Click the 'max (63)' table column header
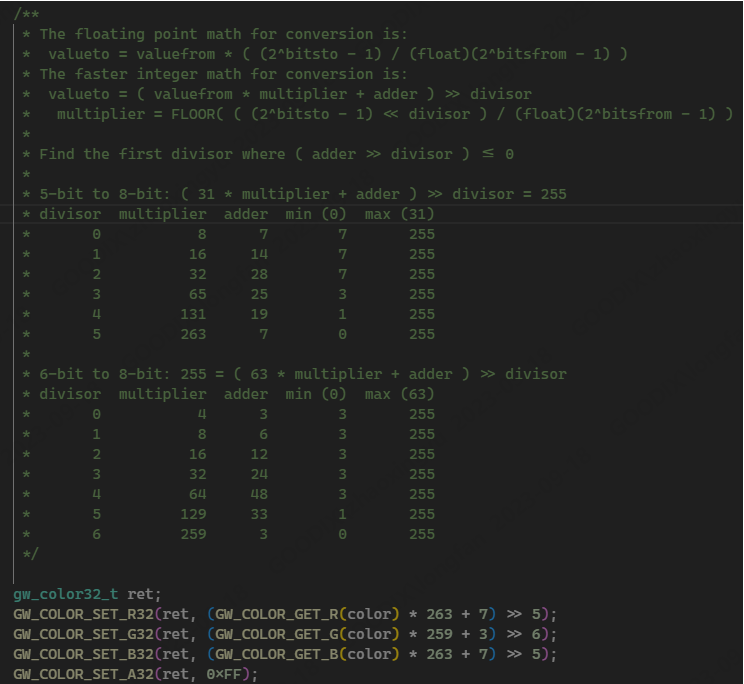This screenshot has width=744, height=684. (400, 394)
